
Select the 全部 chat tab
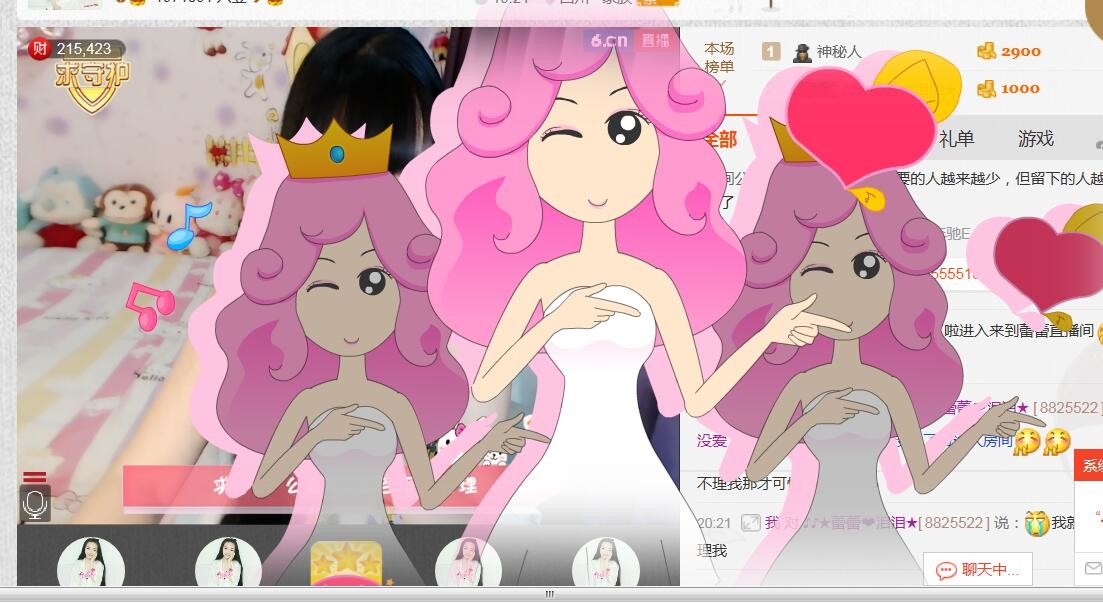(x=719, y=139)
